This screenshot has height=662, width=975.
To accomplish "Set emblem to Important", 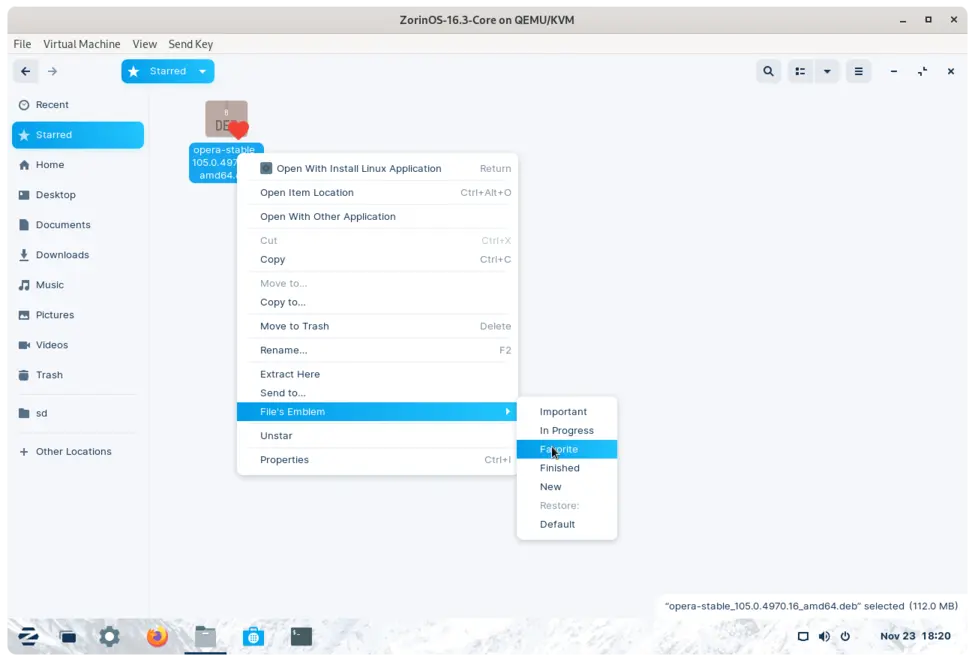I will point(567,411).
